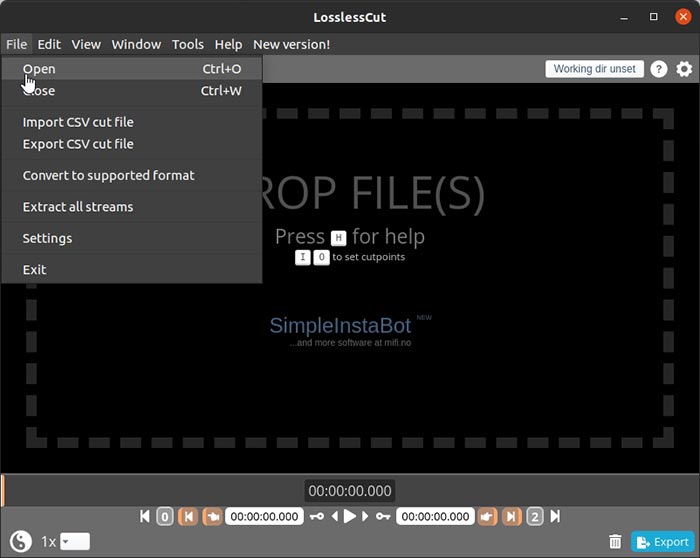Choose Close from File menu
This screenshot has height=558, width=700.
coord(132,91)
